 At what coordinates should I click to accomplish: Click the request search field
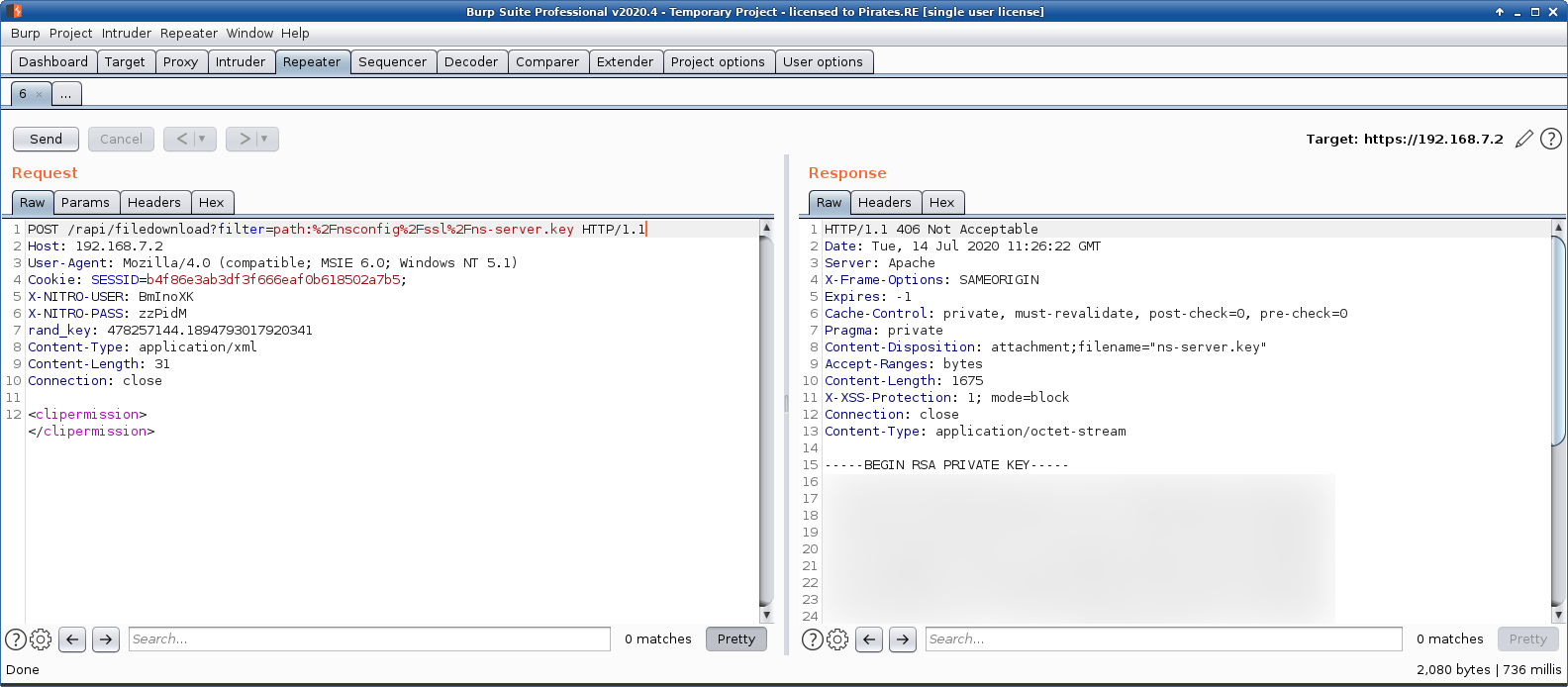(x=369, y=639)
